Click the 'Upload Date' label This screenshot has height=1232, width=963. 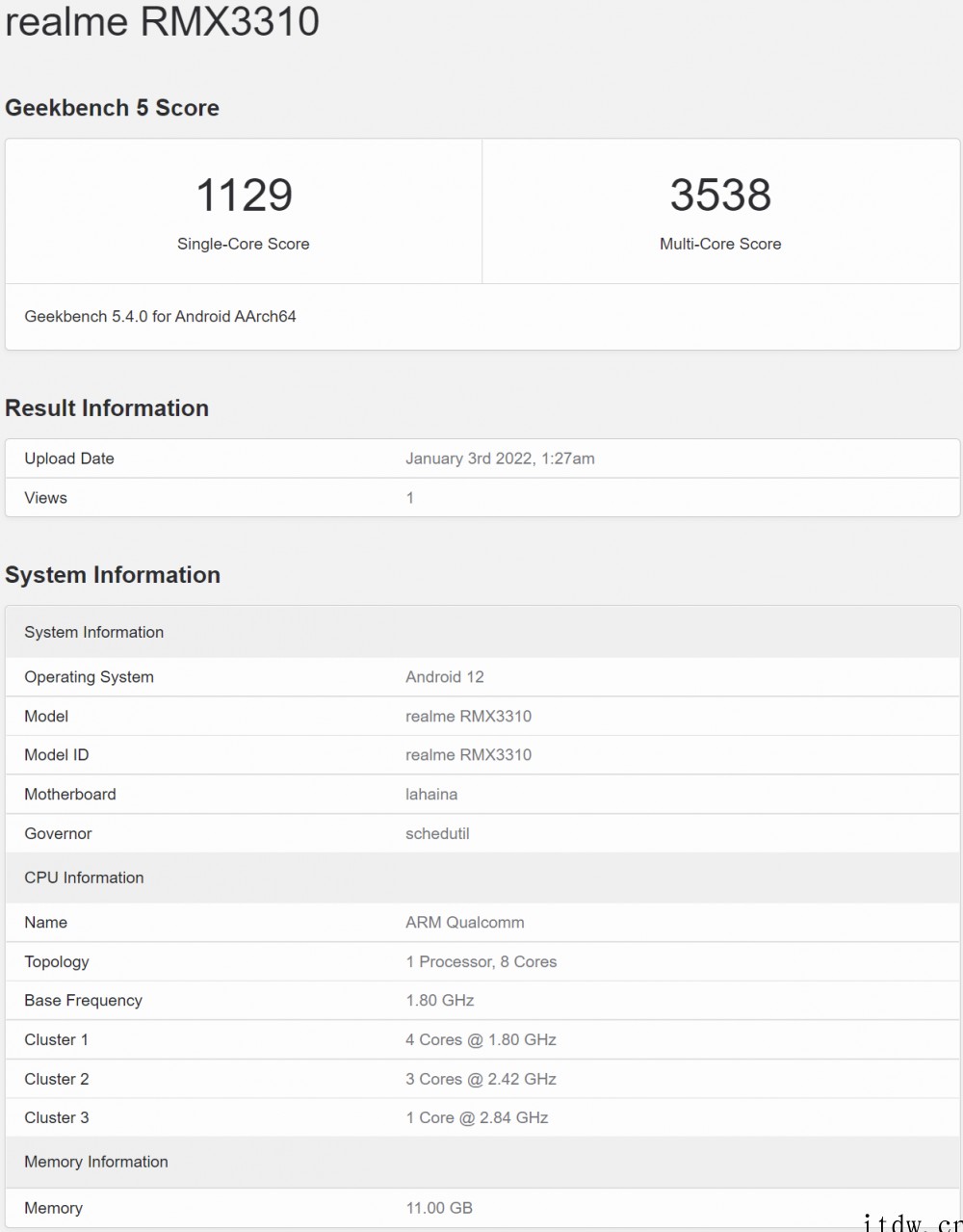coord(69,459)
